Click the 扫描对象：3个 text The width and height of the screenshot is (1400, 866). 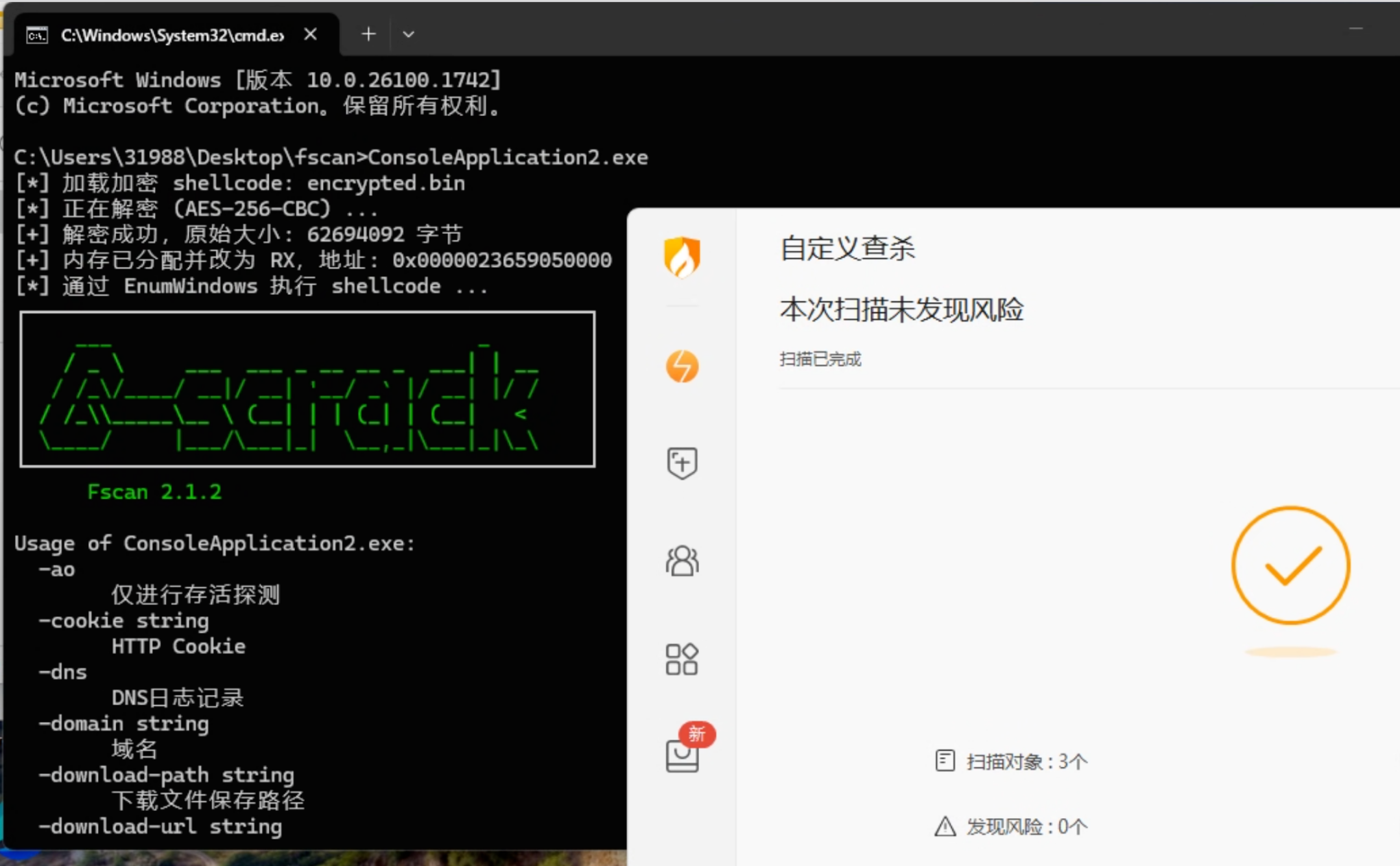1026,761
